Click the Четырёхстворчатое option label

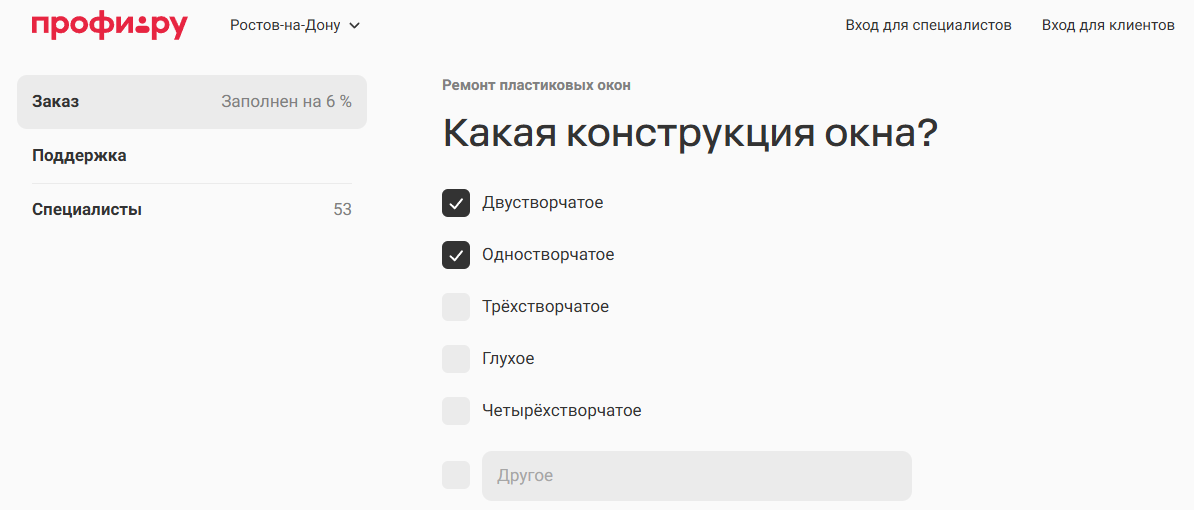tap(562, 411)
